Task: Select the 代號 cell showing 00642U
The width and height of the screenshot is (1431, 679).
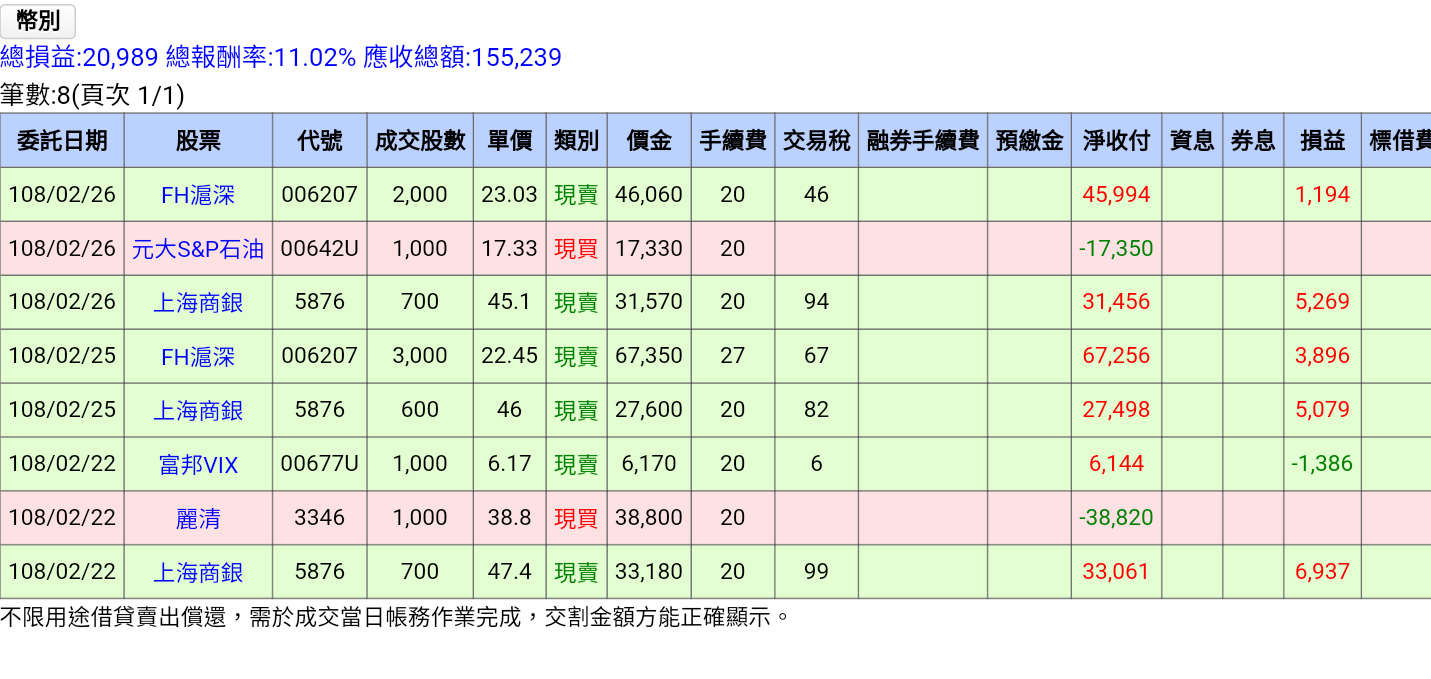Action: tap(319, 248)
